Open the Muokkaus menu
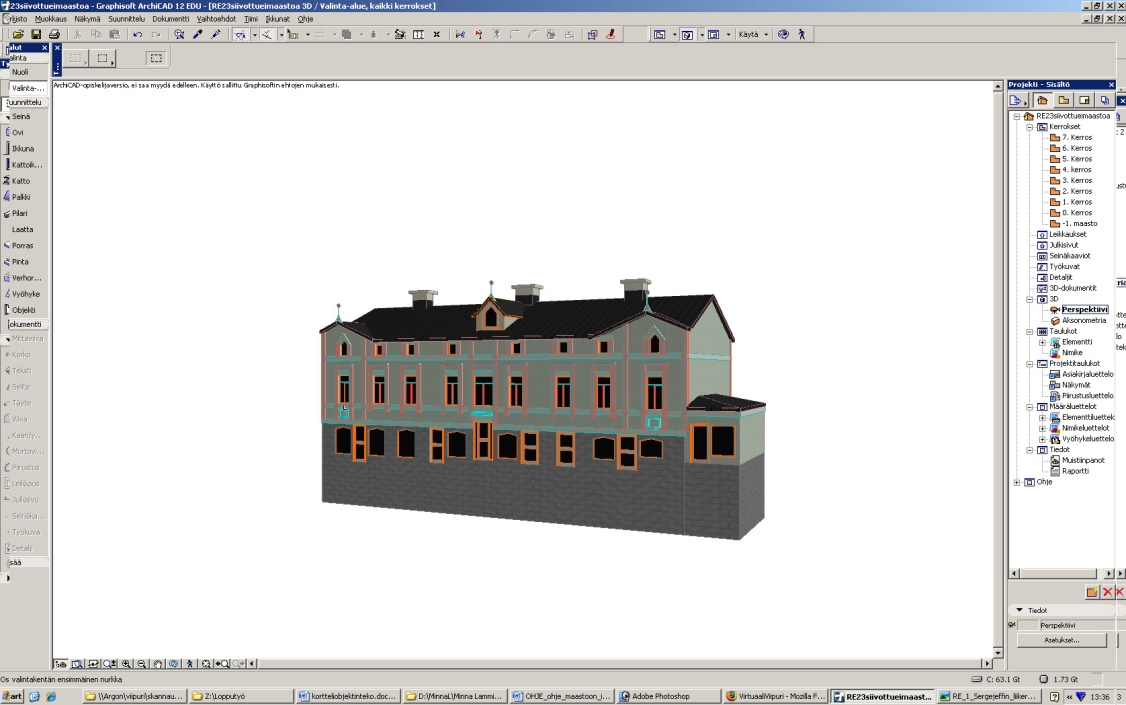This screenshot has height=705, width=1126. click(51, 19)
